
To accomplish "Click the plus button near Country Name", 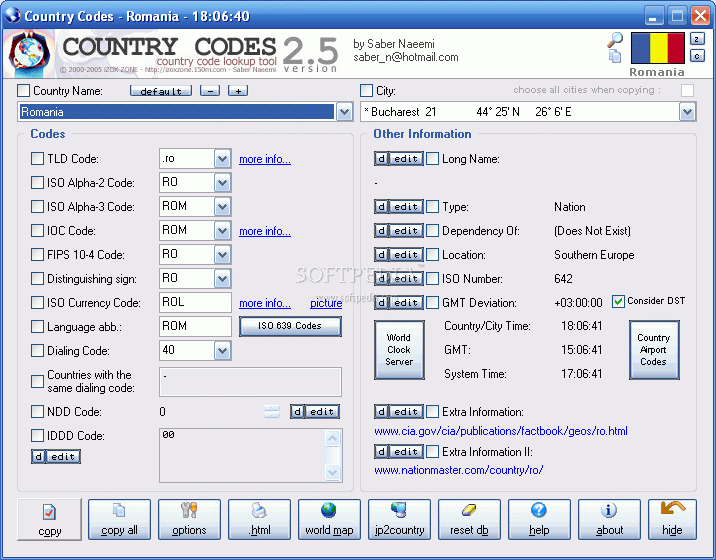I will [238, 91].
